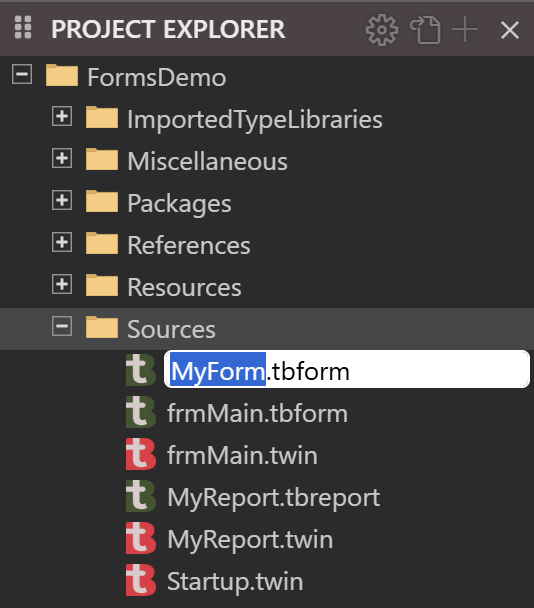Click the Startup.twin red file icon
The height and width of the screenshot is (608, 534).
point(141,580)
